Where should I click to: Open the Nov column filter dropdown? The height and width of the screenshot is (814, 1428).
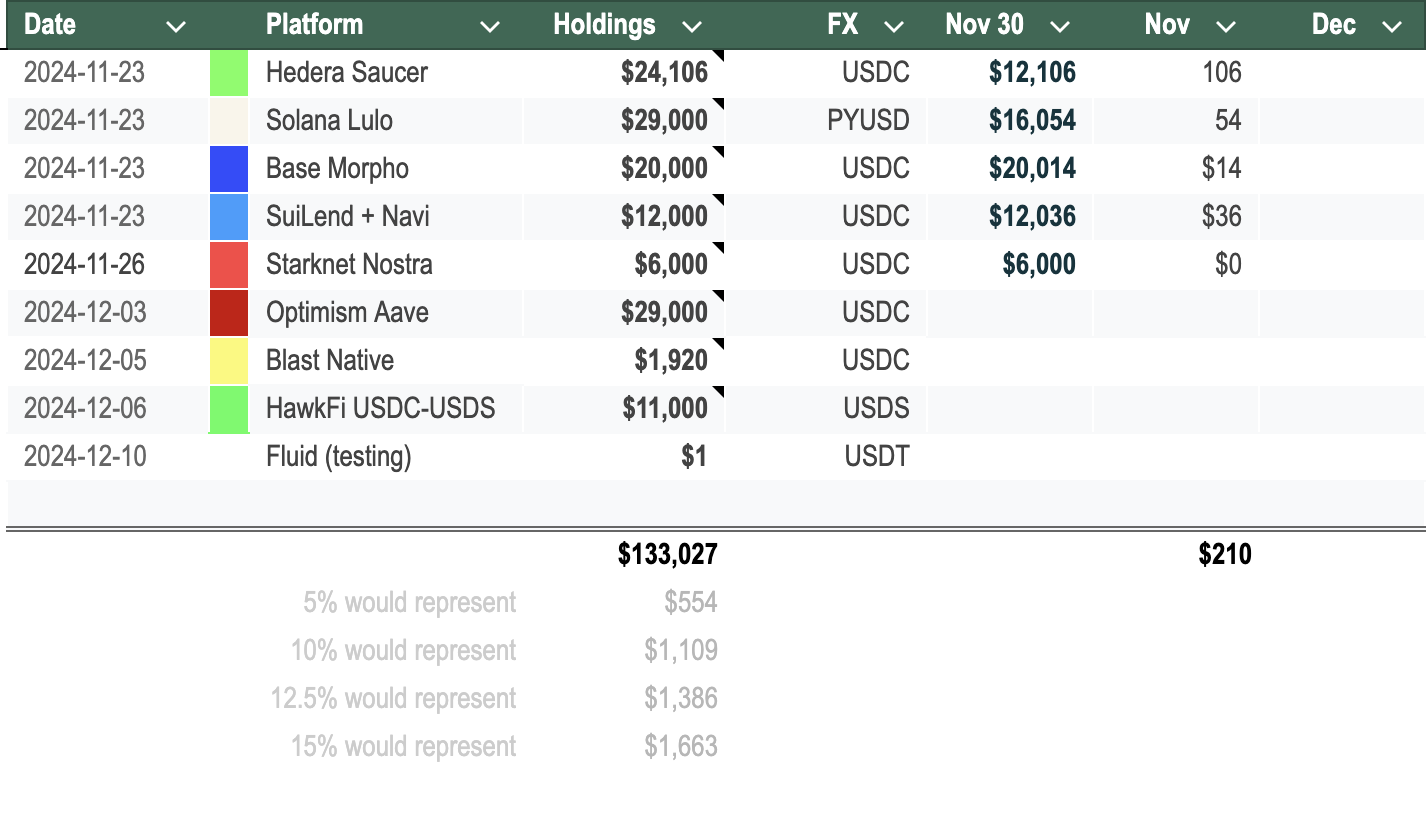[1226, 27]
